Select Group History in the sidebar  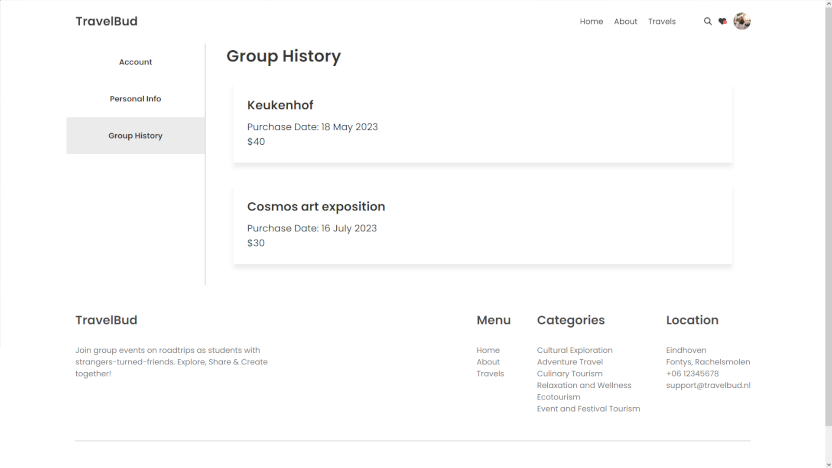click(x=135, y=136)
